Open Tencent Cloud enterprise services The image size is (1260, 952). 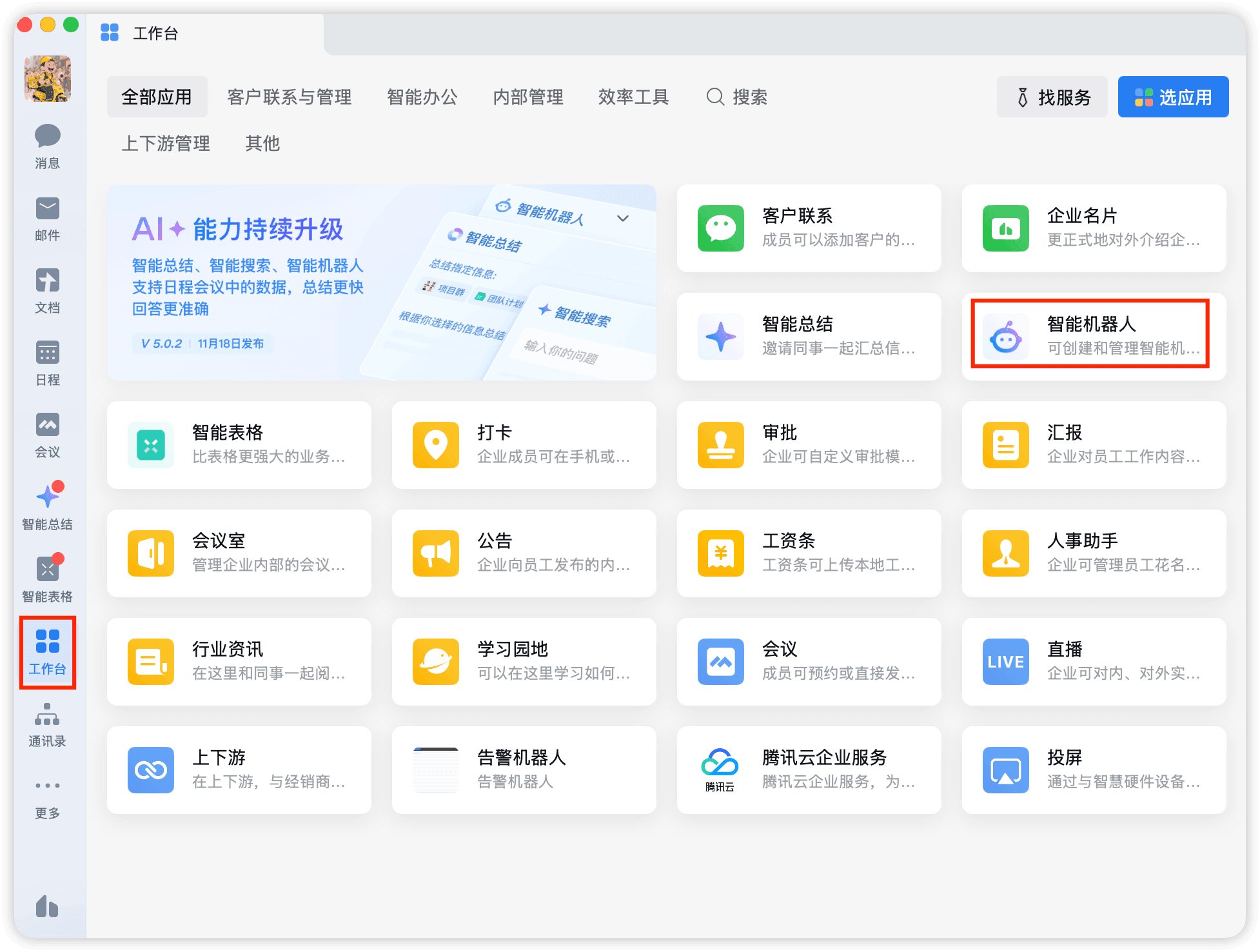point(809,770)
